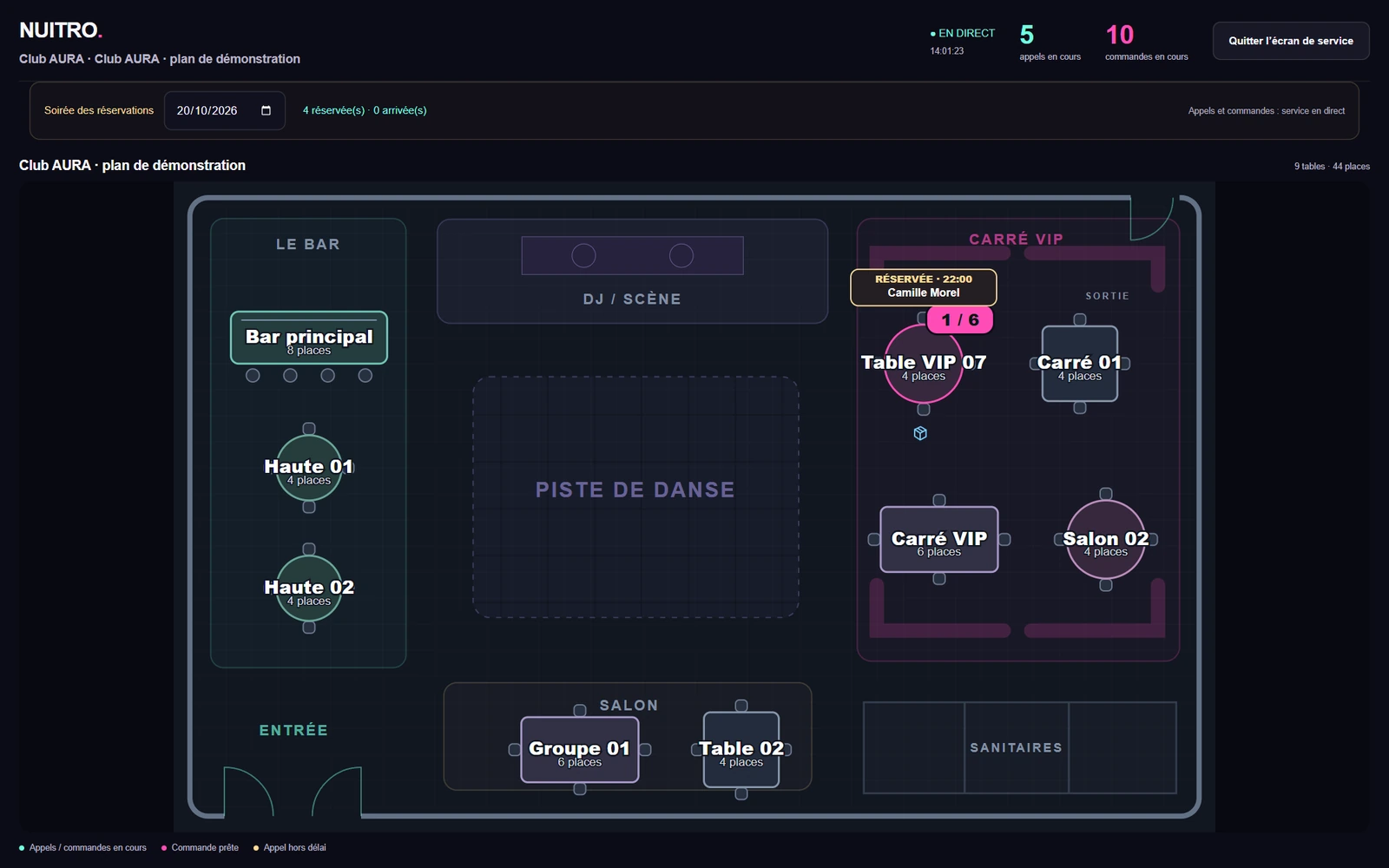This screenshot has height=868, width=1389.
Task: Click the LE BAR zone title
Action: tap(308, 245)
